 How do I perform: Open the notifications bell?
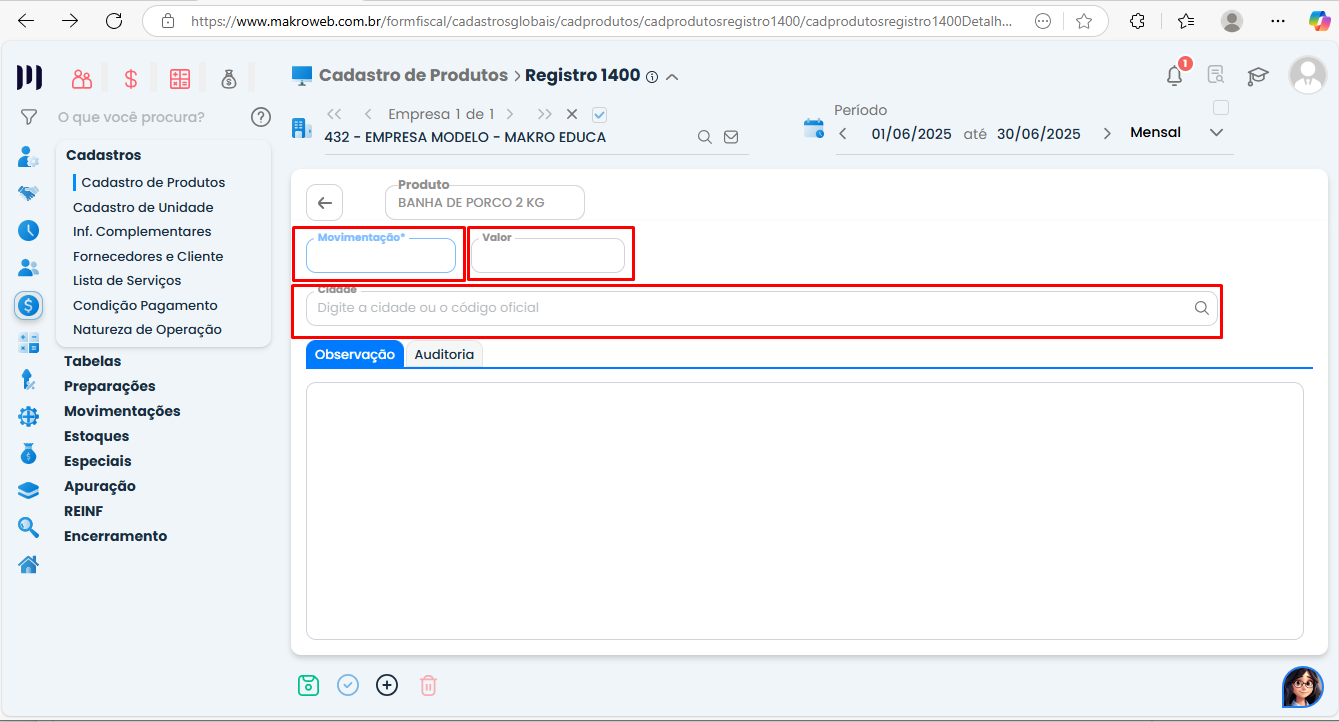1176,75
